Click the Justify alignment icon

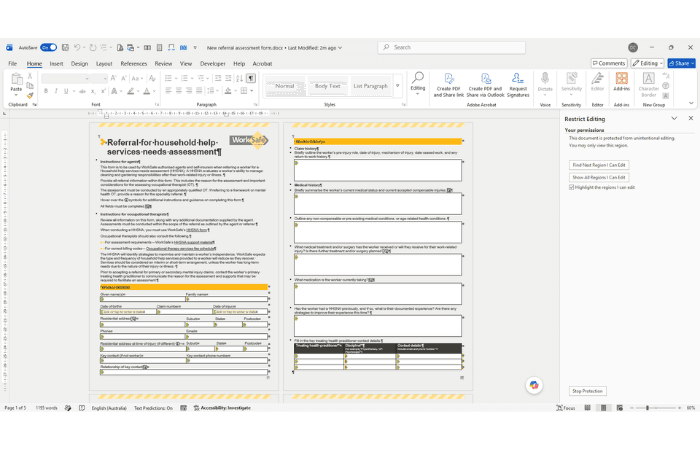(199, 91)
